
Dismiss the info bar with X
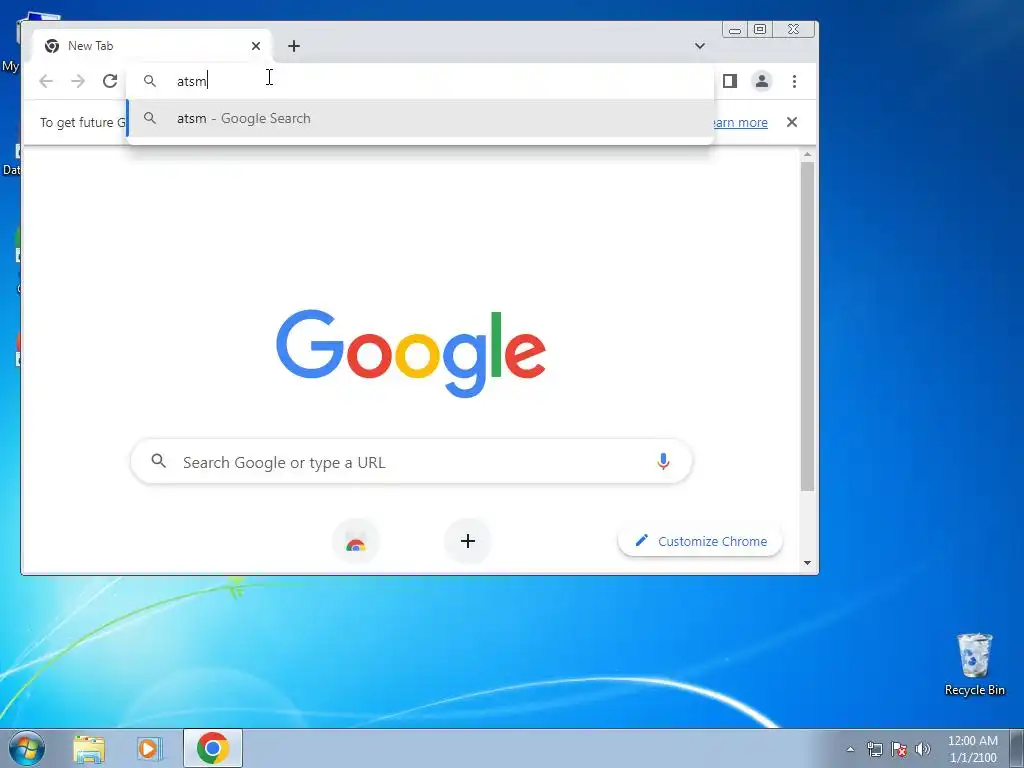[x=792, y=122]
